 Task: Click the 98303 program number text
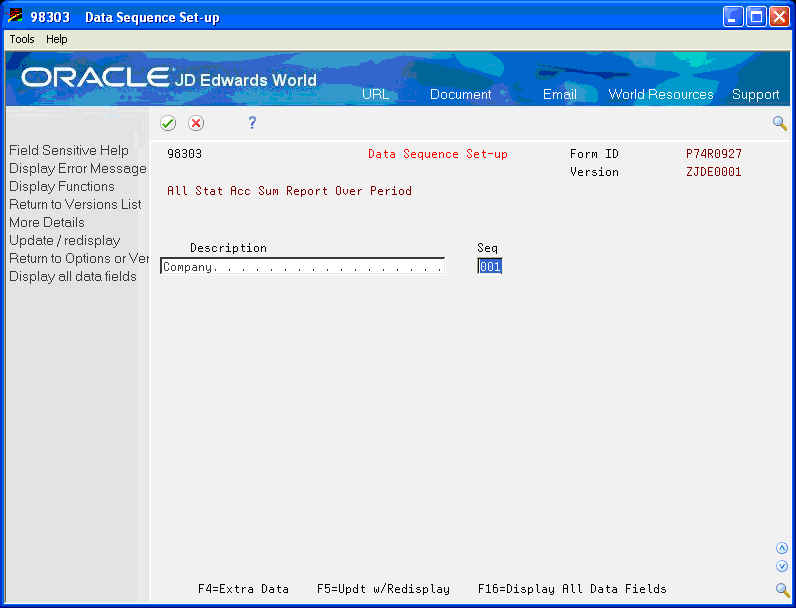tap(184, 154)
